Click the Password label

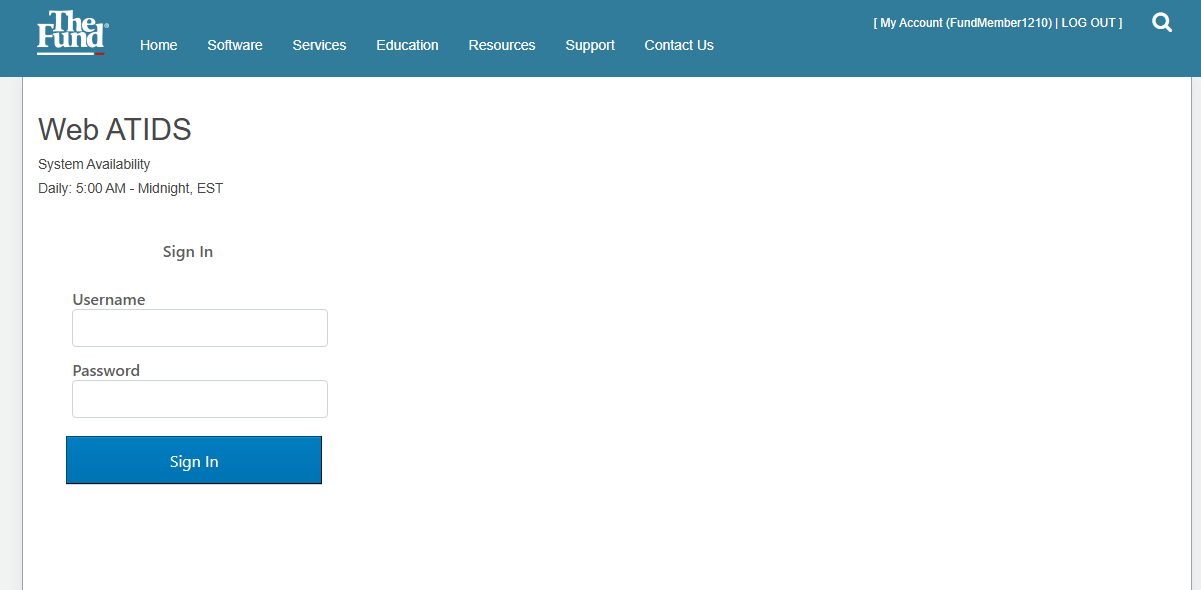tap(106, 371)
